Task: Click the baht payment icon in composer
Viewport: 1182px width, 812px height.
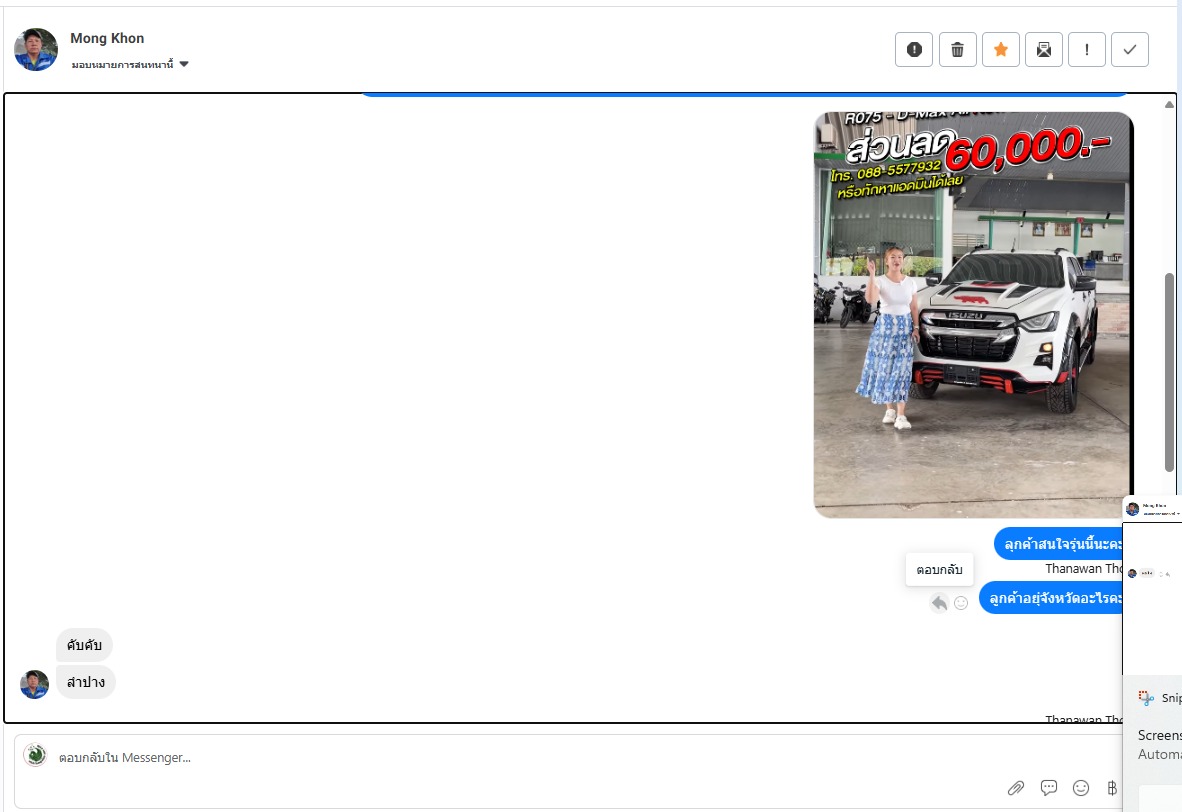Action: click(x=1112, y=788)
